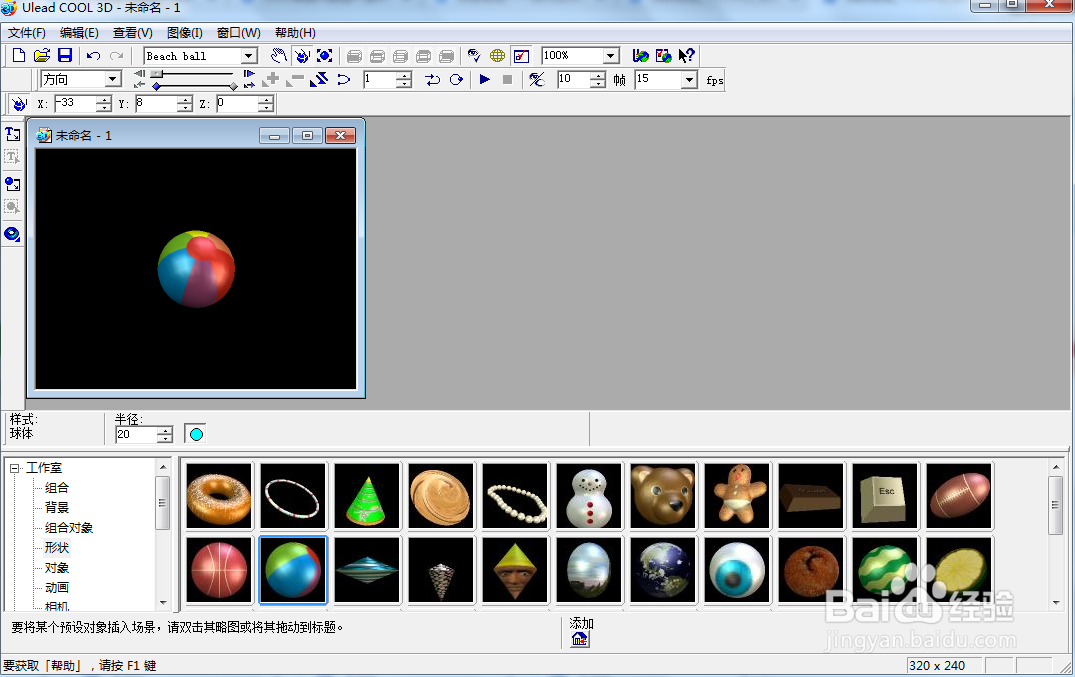Select 动画 in the library tree
This screenshot has width=1075, height=677.
(57, 588)
